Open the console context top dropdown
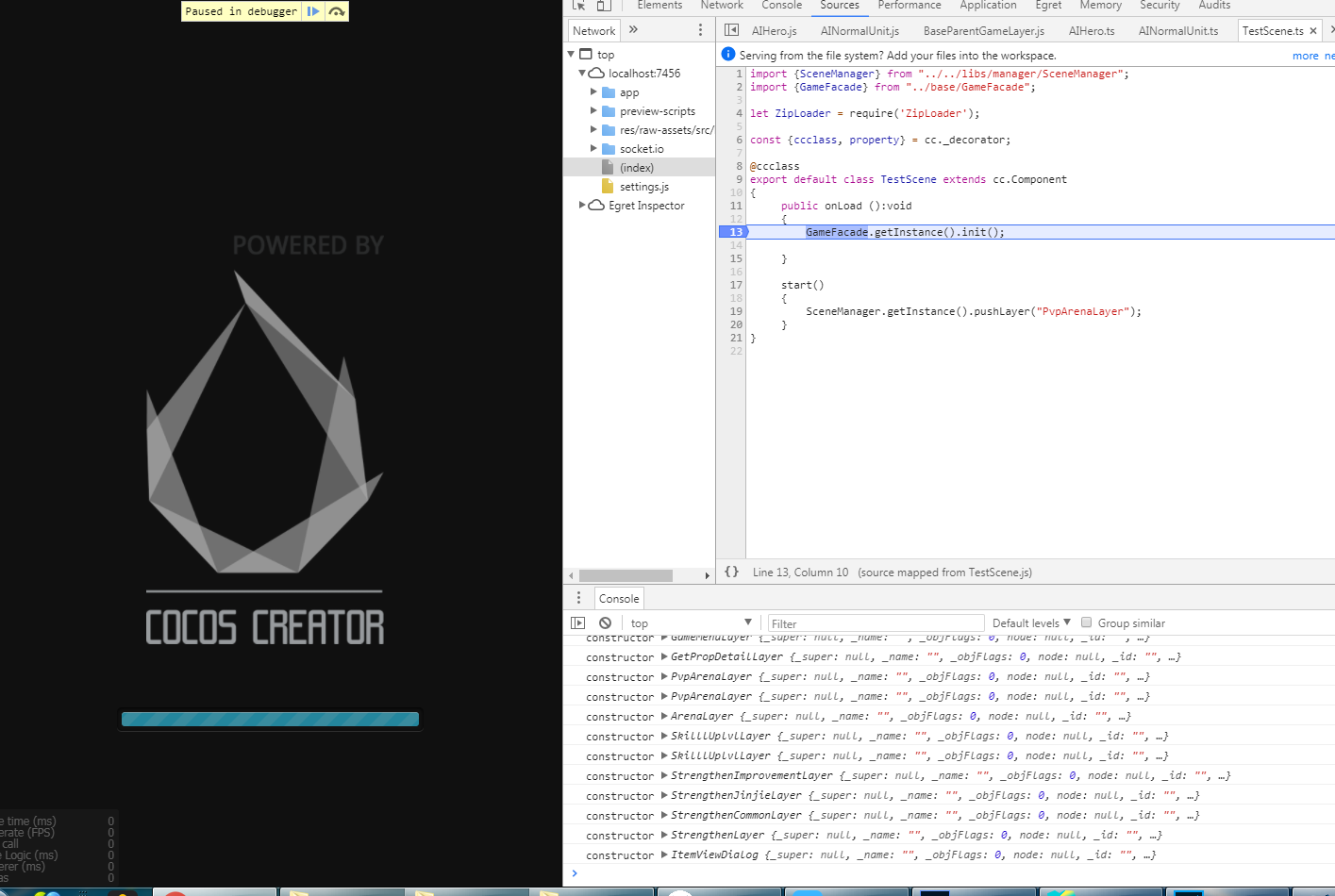 [691, 622]
